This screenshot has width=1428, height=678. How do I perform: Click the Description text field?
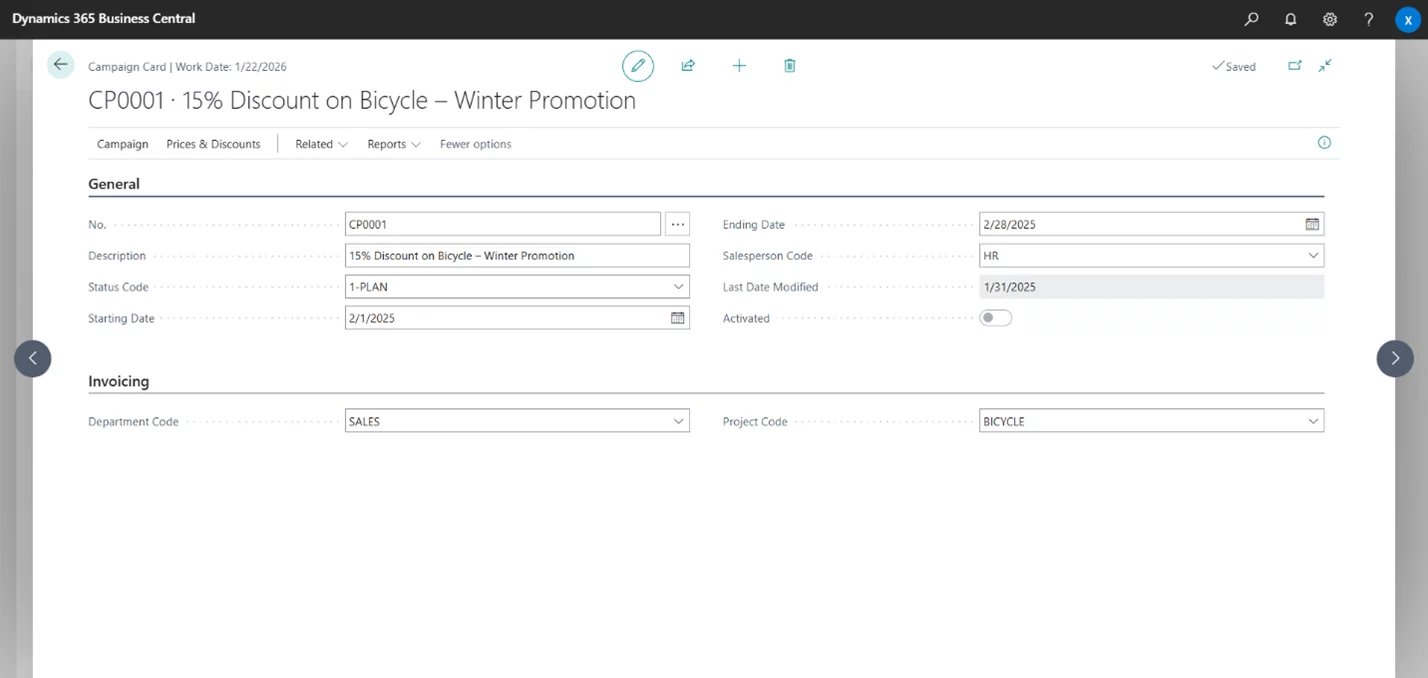[x=516, y=256]
